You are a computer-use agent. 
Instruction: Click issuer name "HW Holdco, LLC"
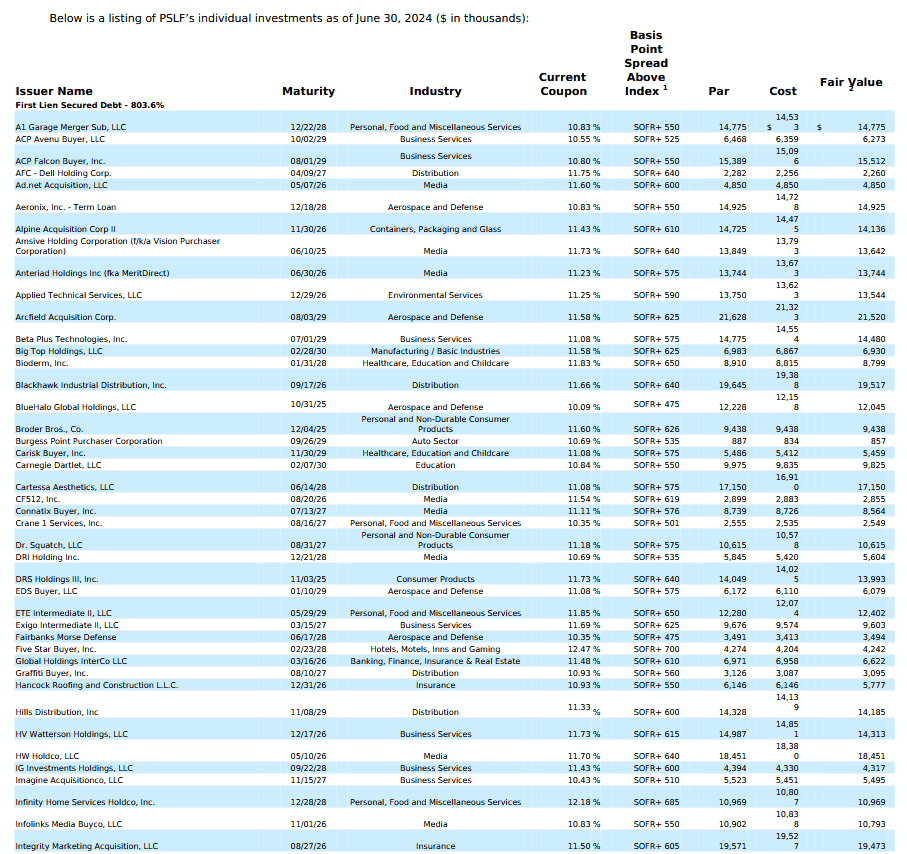coord(47,757)
